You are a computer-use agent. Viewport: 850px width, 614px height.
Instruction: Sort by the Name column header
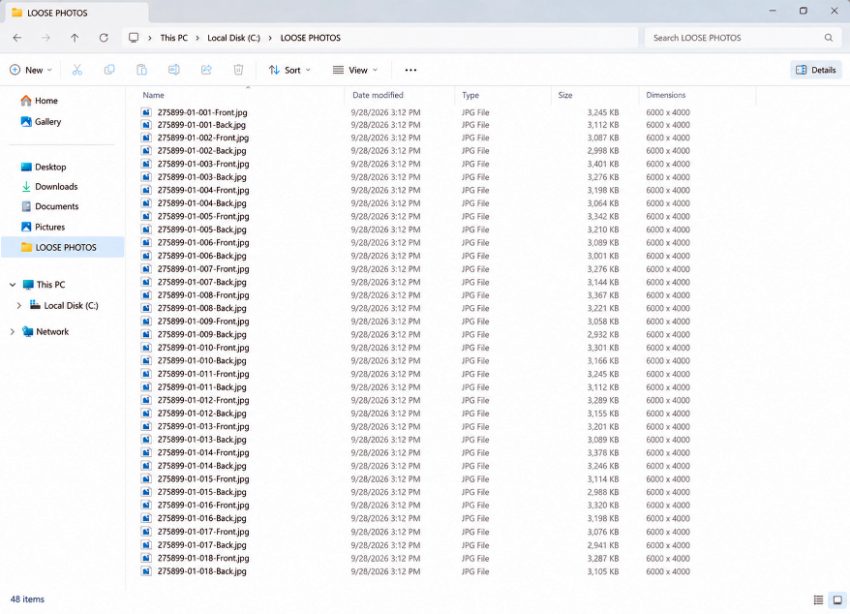(x=153, y=95)
